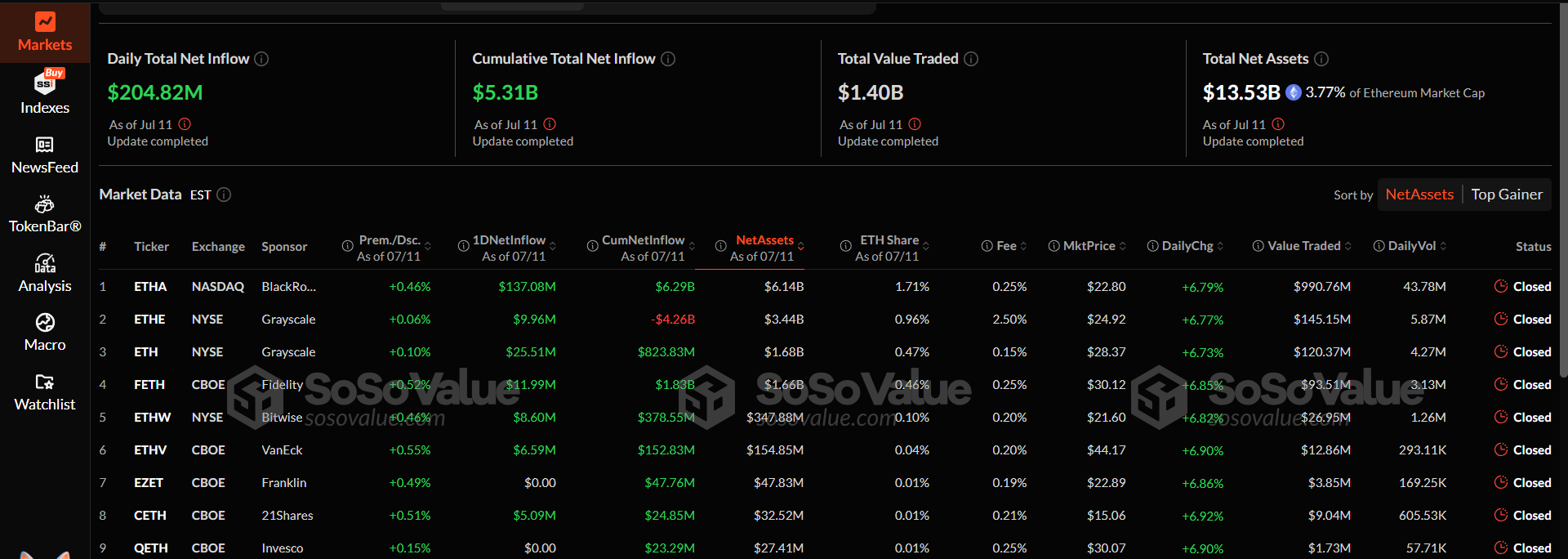
Task: Click info icon next to 1DNetInflow column
Action: coord(463,246)
